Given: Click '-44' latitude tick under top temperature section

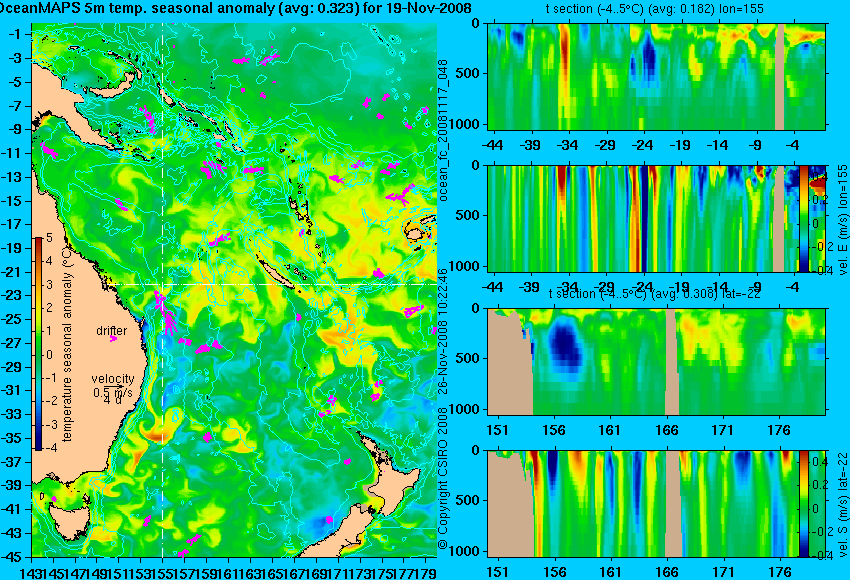Looking at the screenshot, I should [x=492, y=145].
